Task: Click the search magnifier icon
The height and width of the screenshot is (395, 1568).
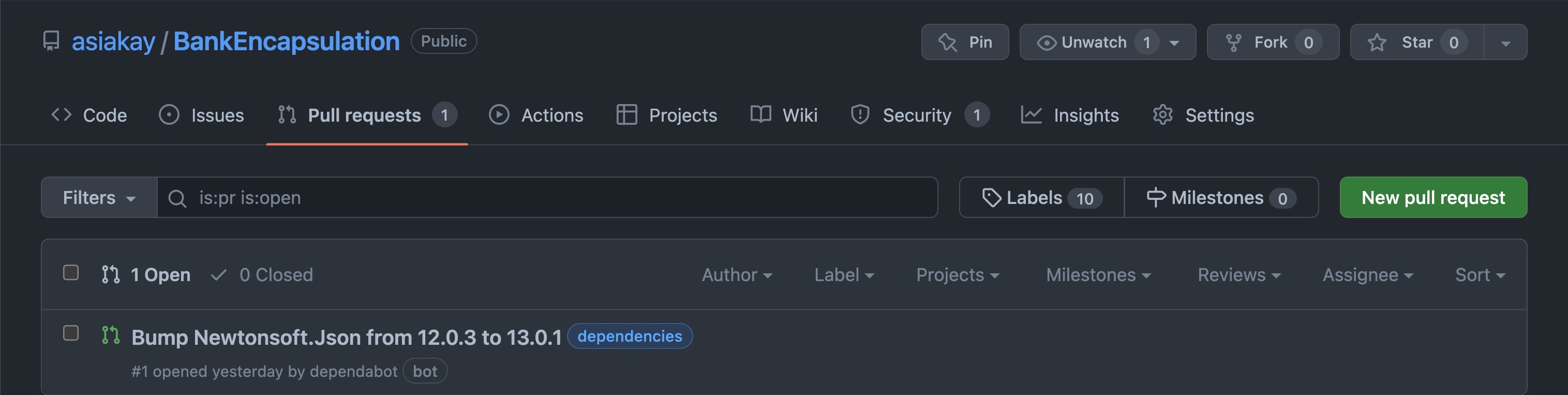Action: [177, 198]
